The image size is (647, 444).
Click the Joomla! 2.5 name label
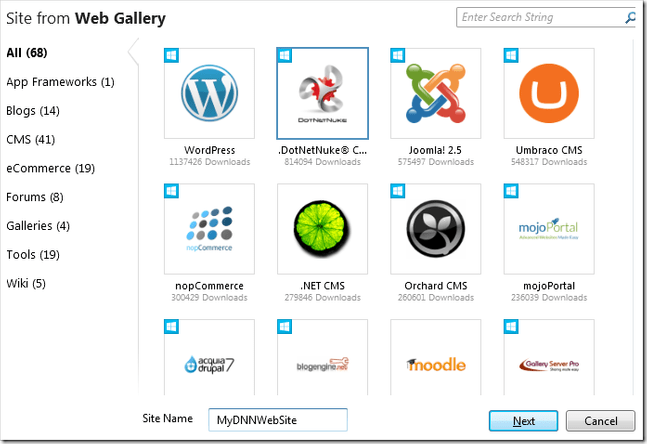click(435, 150)
